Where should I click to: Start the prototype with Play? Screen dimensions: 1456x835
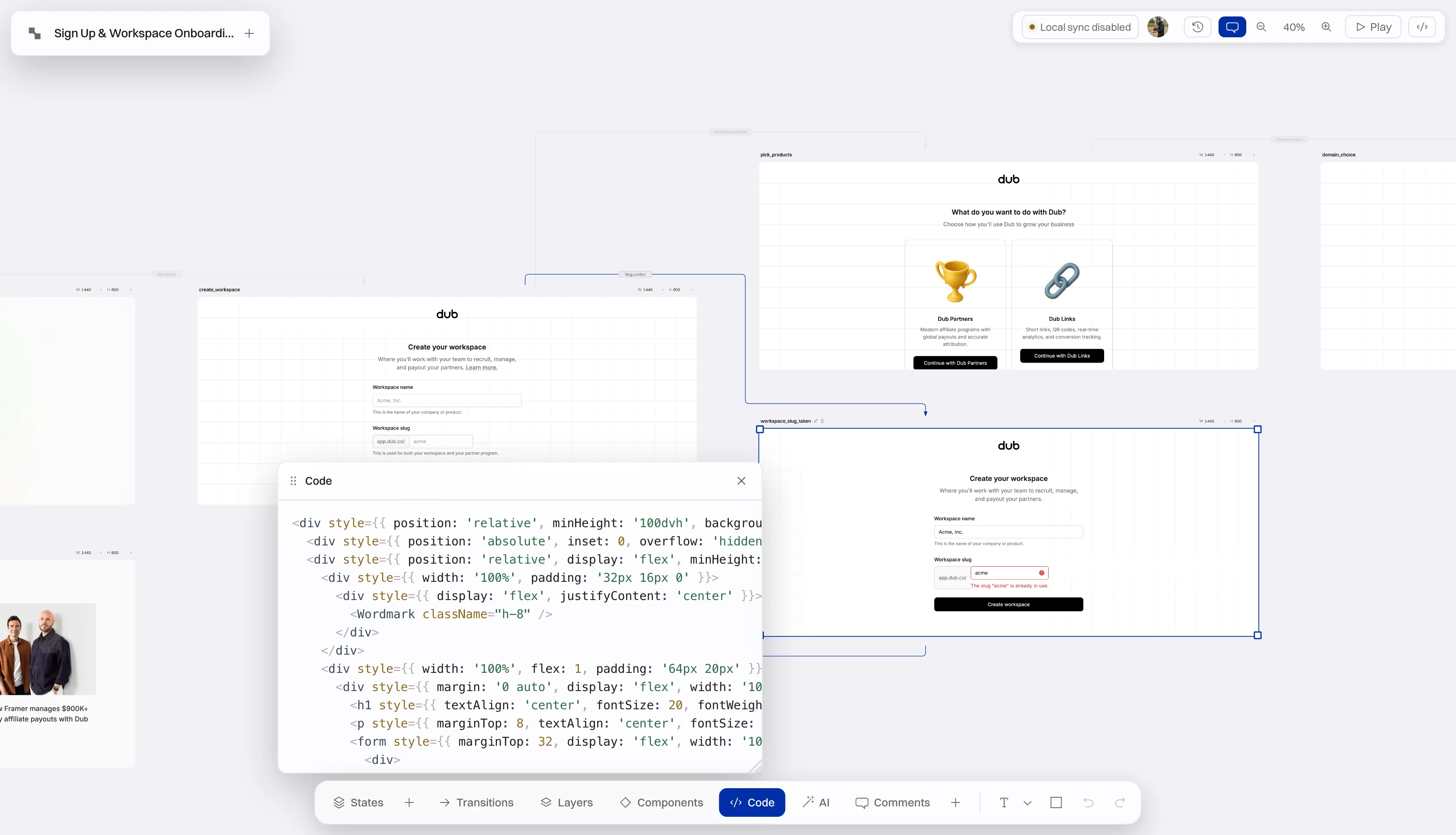point(1373,27)
